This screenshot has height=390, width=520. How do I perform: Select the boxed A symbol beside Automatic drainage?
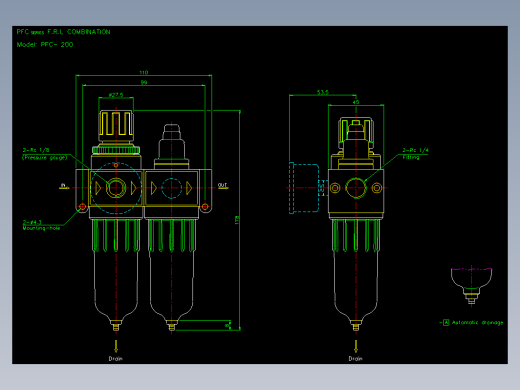(446, 322)
